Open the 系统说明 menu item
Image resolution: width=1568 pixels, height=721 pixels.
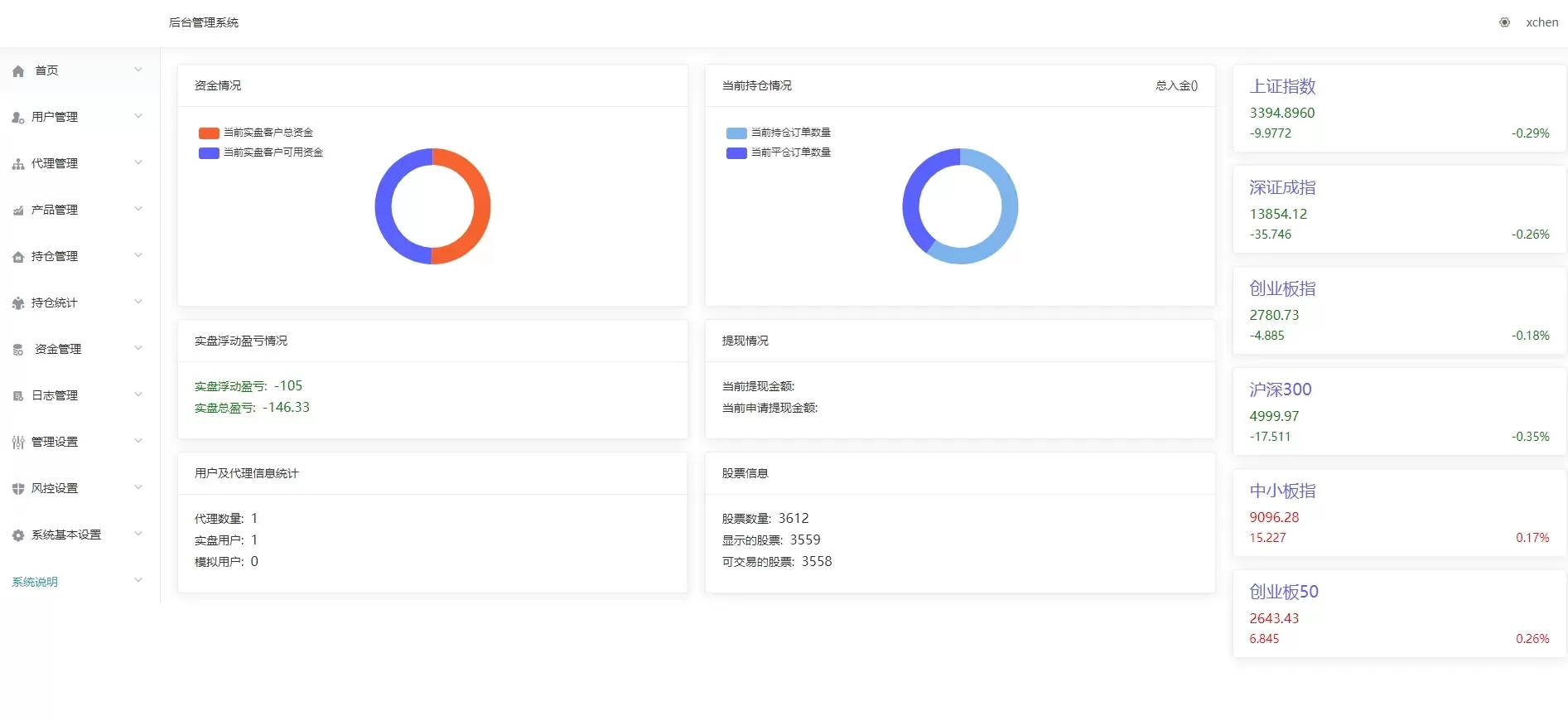(x=35, y=582)
